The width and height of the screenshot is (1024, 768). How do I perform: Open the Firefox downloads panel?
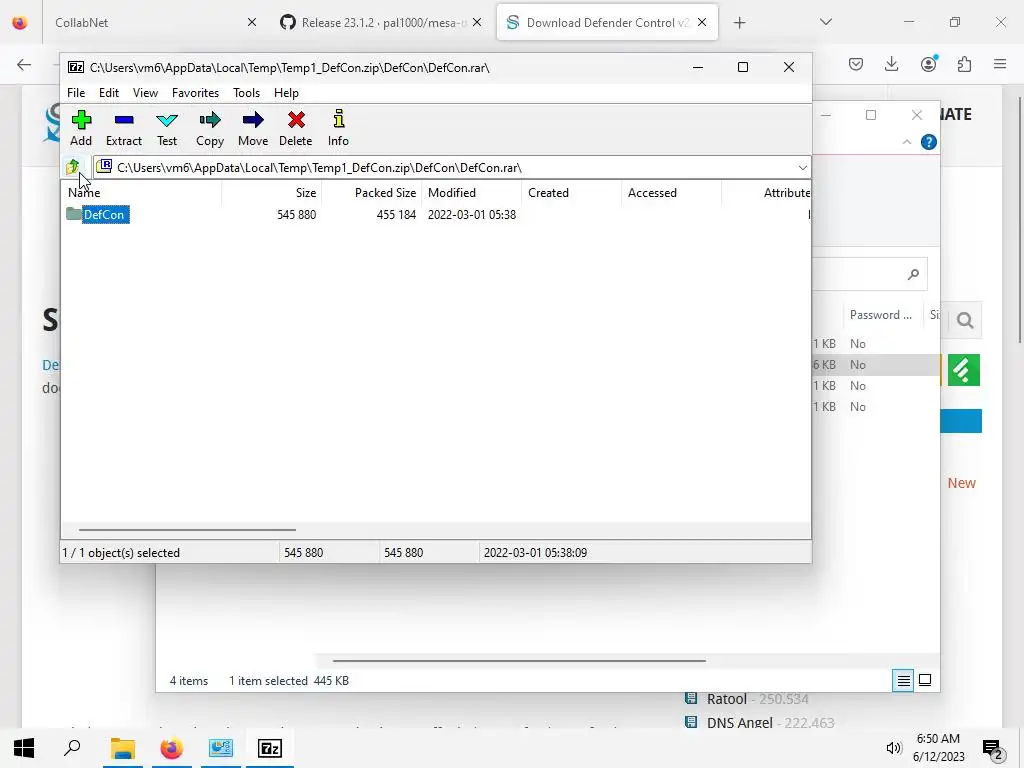891,64
